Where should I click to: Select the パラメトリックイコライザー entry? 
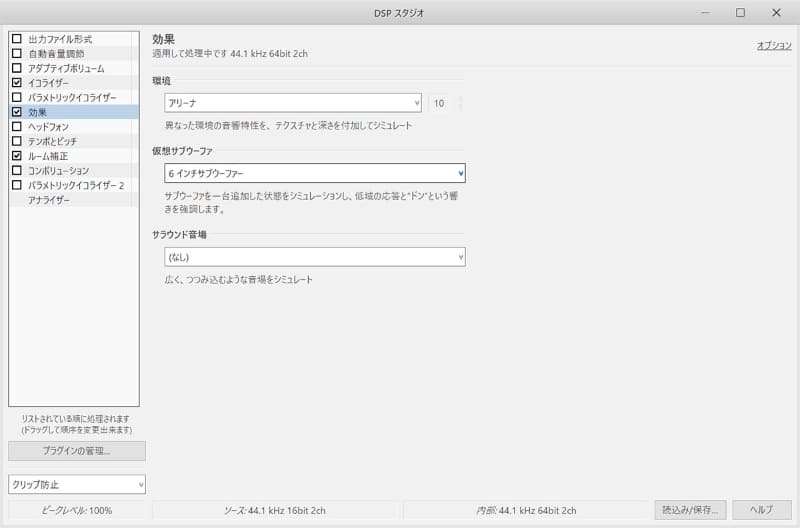click(x=72, y=97)
